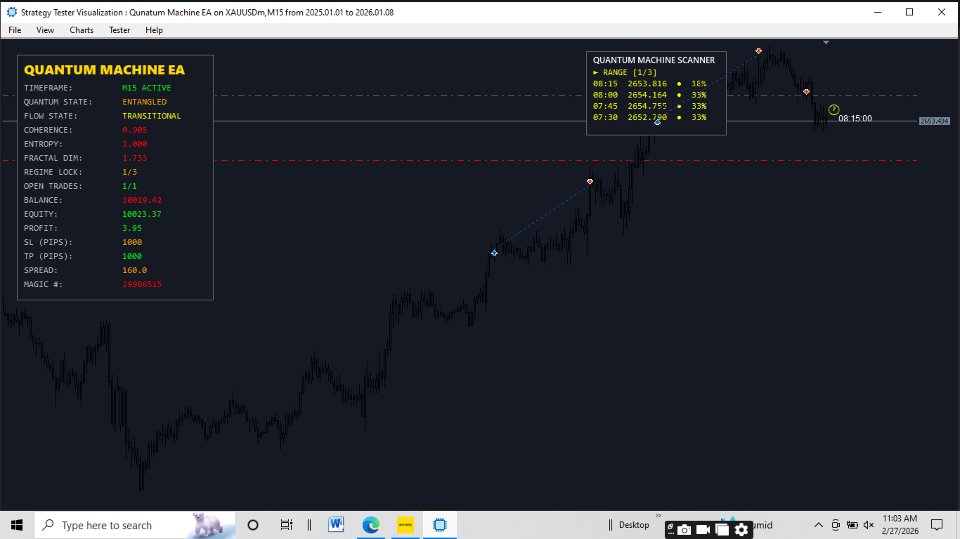Open Task View on the taskbar
The image size is (960, 539).
(x=286, y=525)
